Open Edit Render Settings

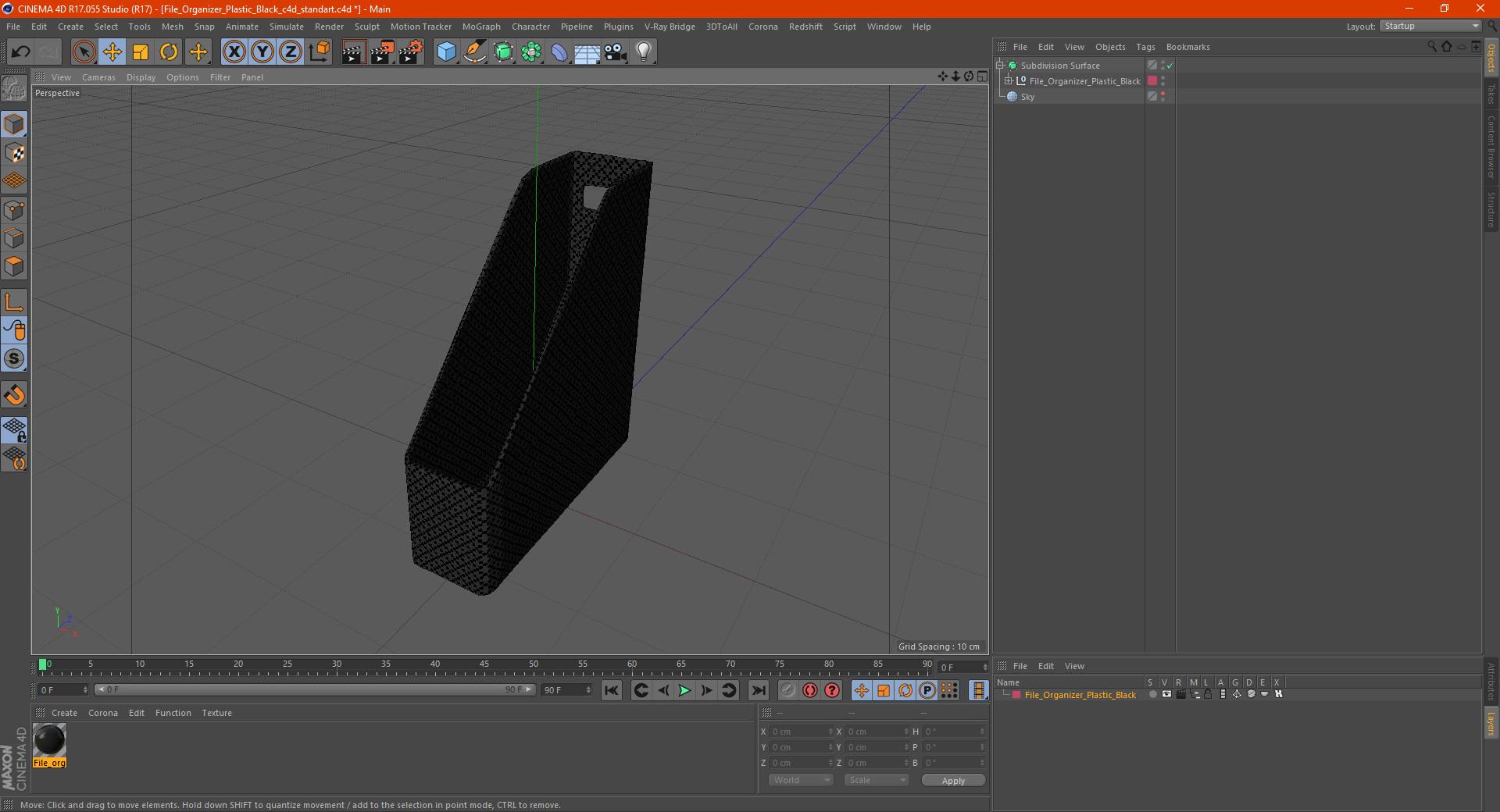411,52
